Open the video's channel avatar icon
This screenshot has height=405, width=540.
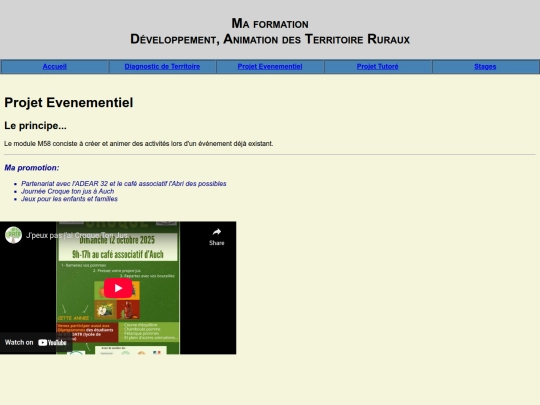pyautogui.click(x=13, y=235)
